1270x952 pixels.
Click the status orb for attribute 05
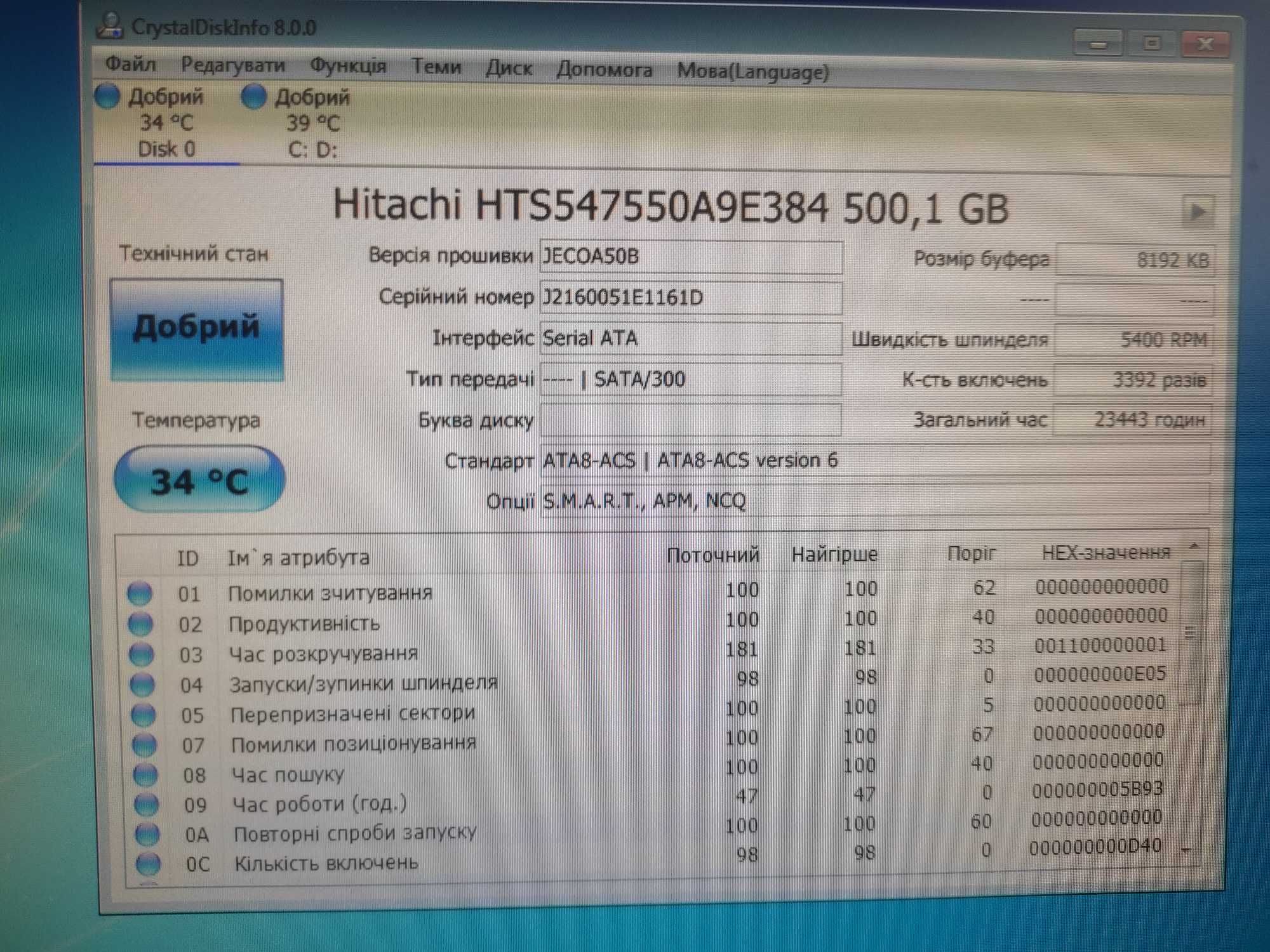click(x=144, y=715)
